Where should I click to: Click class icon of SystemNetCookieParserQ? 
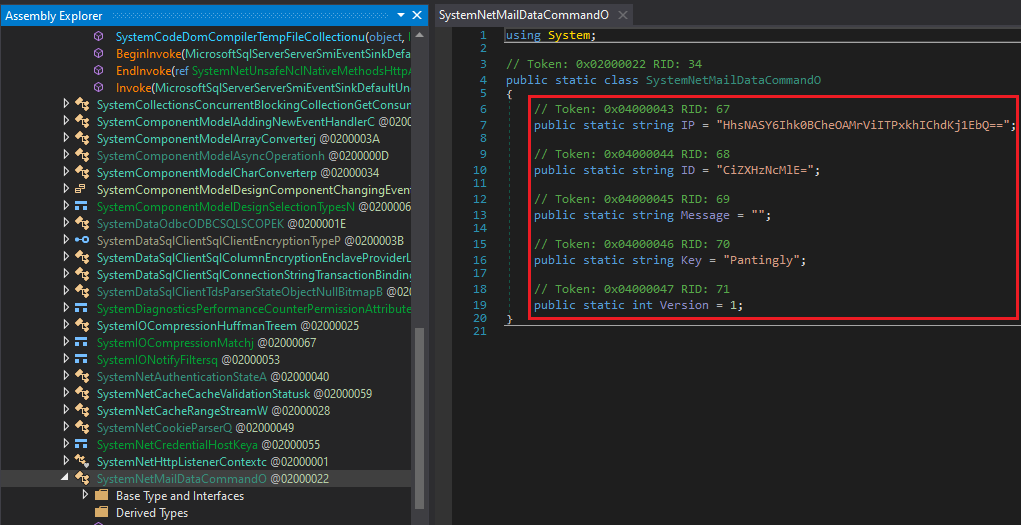click(x=82, y=426)
